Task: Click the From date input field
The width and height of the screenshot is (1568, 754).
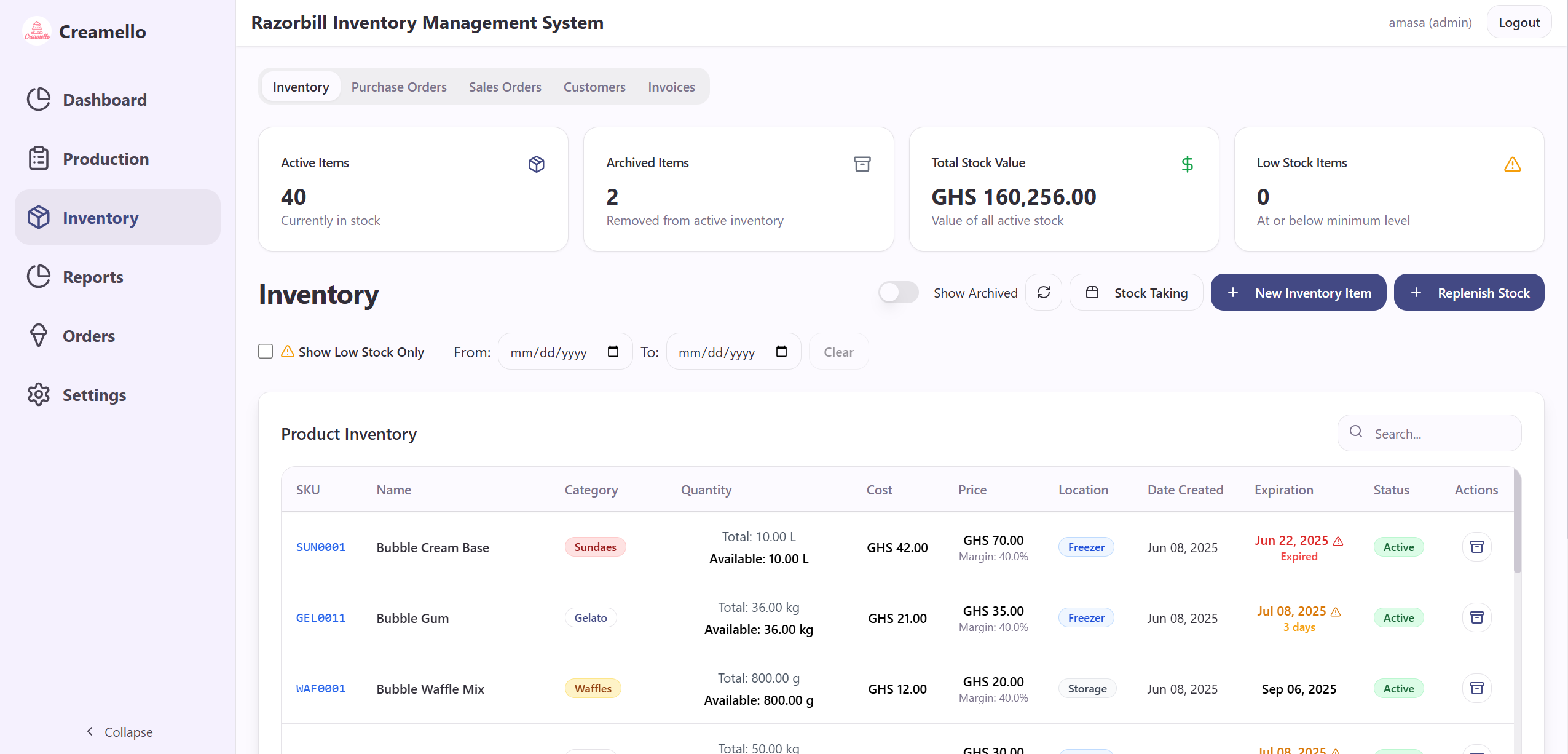Action: click(565, 351)
